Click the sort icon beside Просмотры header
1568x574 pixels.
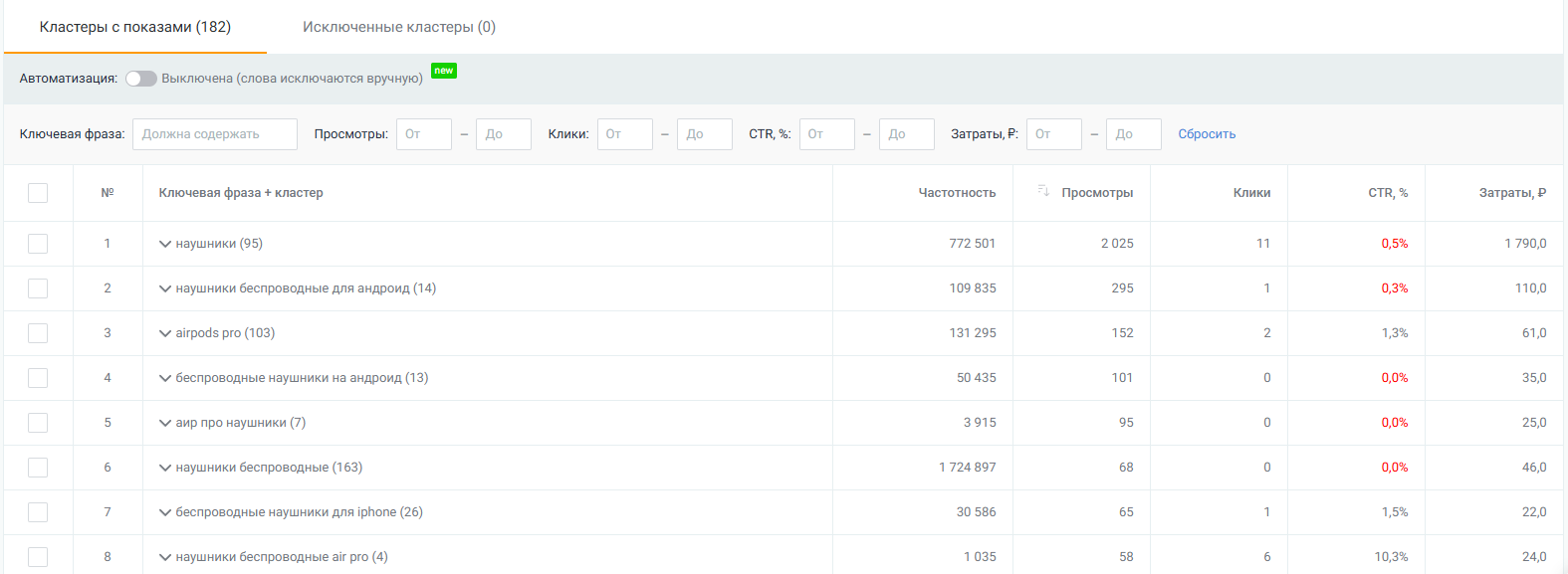point(1043,191)
